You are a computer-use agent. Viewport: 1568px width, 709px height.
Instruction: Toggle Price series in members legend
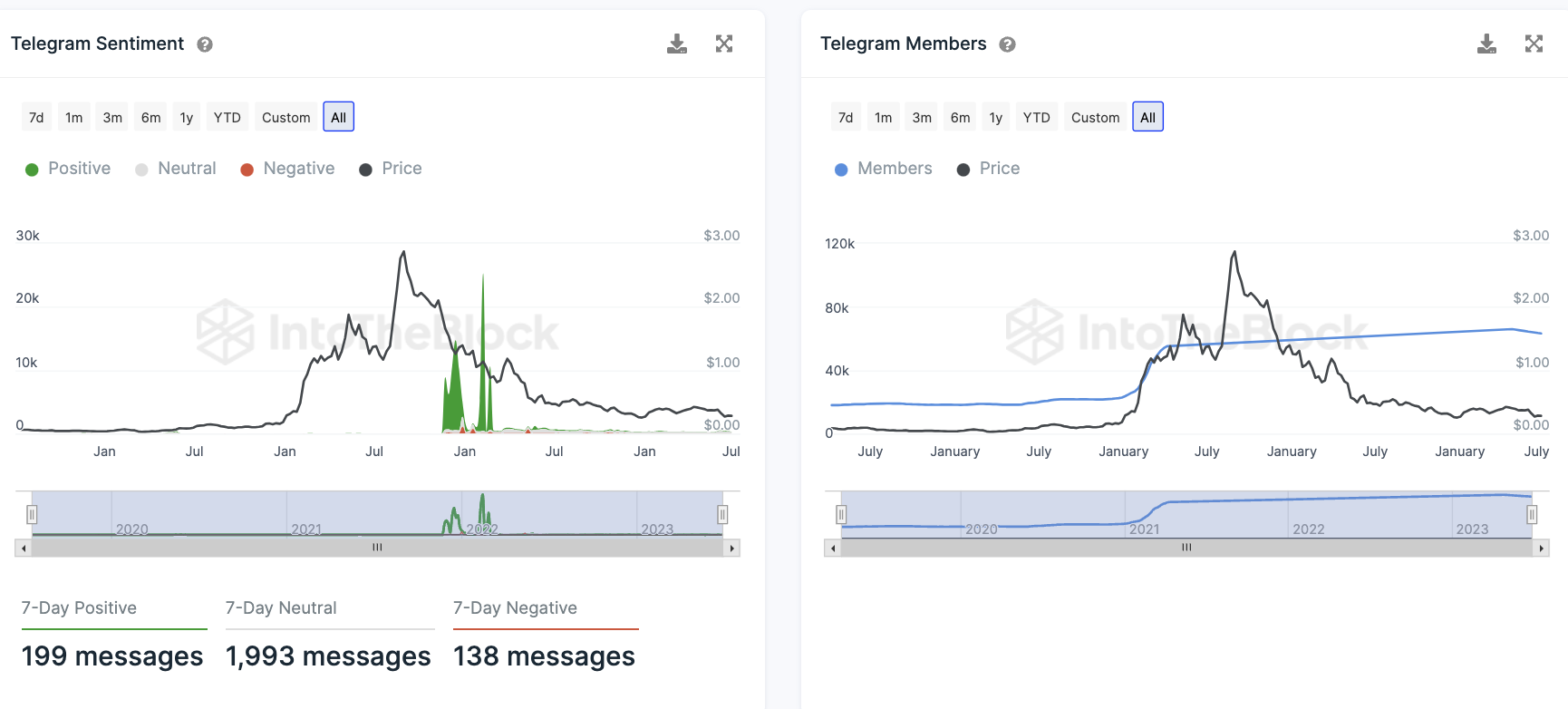click(x=989, y=169)
